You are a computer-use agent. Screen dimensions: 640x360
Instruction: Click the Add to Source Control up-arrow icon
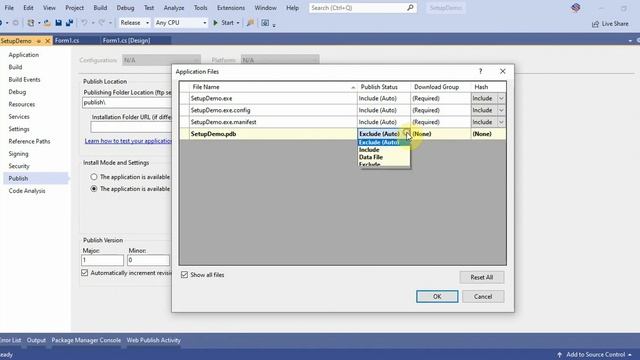[x=560, y=354]
